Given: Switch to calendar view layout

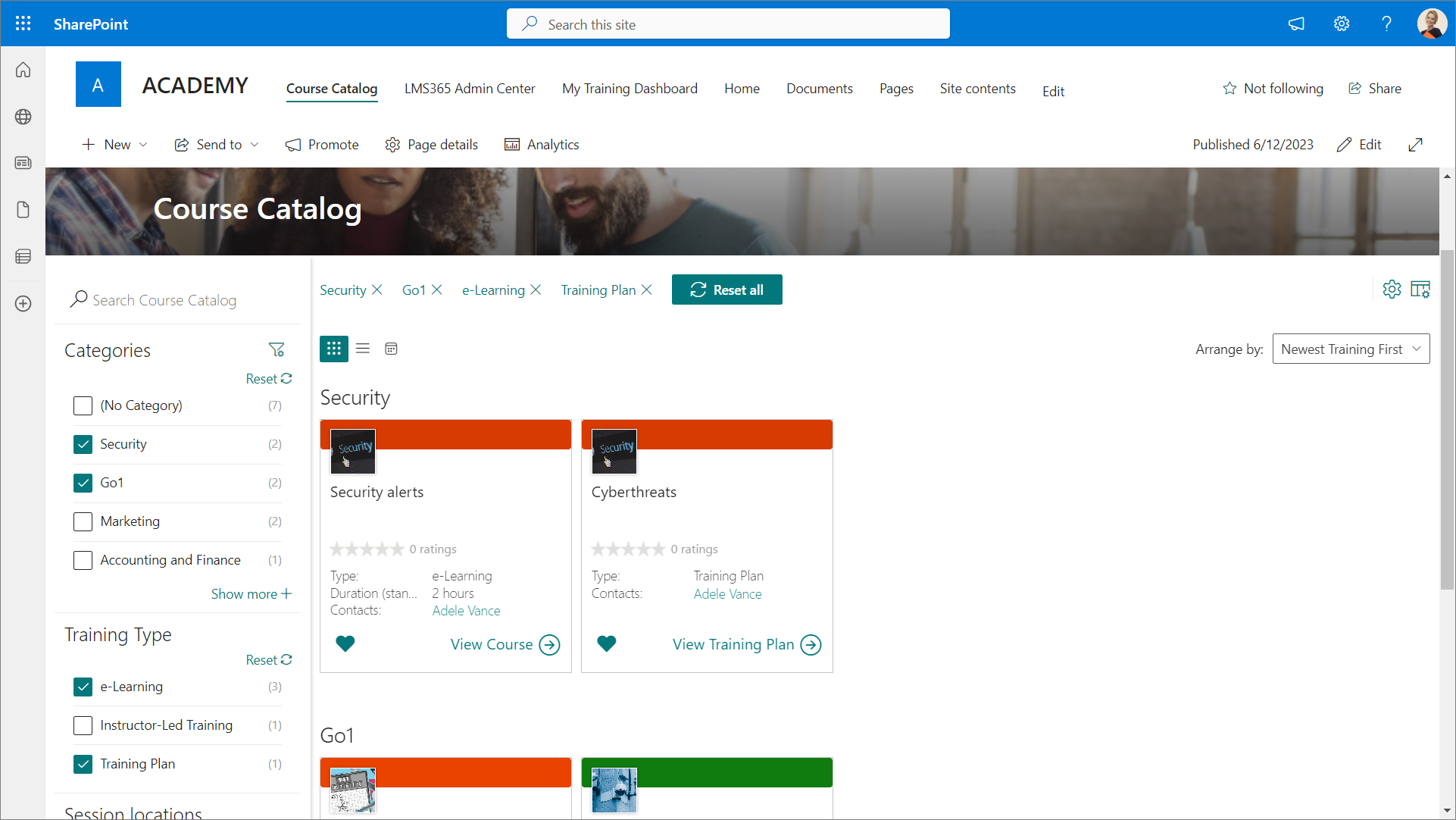Looking at the screenshot, I should [391, 349].
